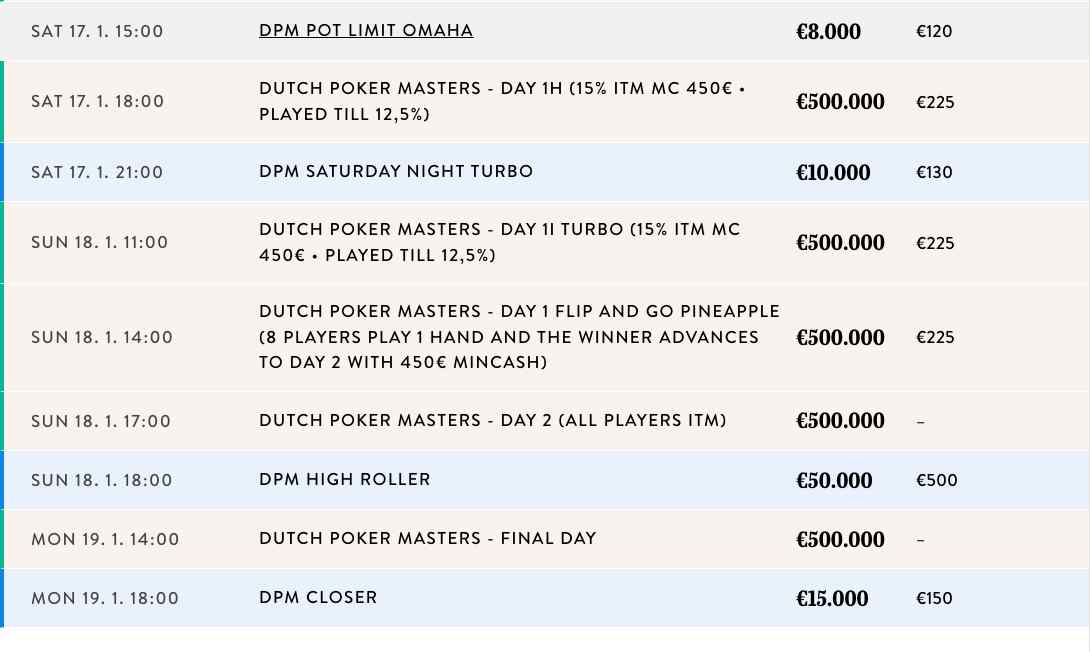Click the €8.000 prize pool amount
Viewport: 1090px width, 652px height.
[828, 32]
